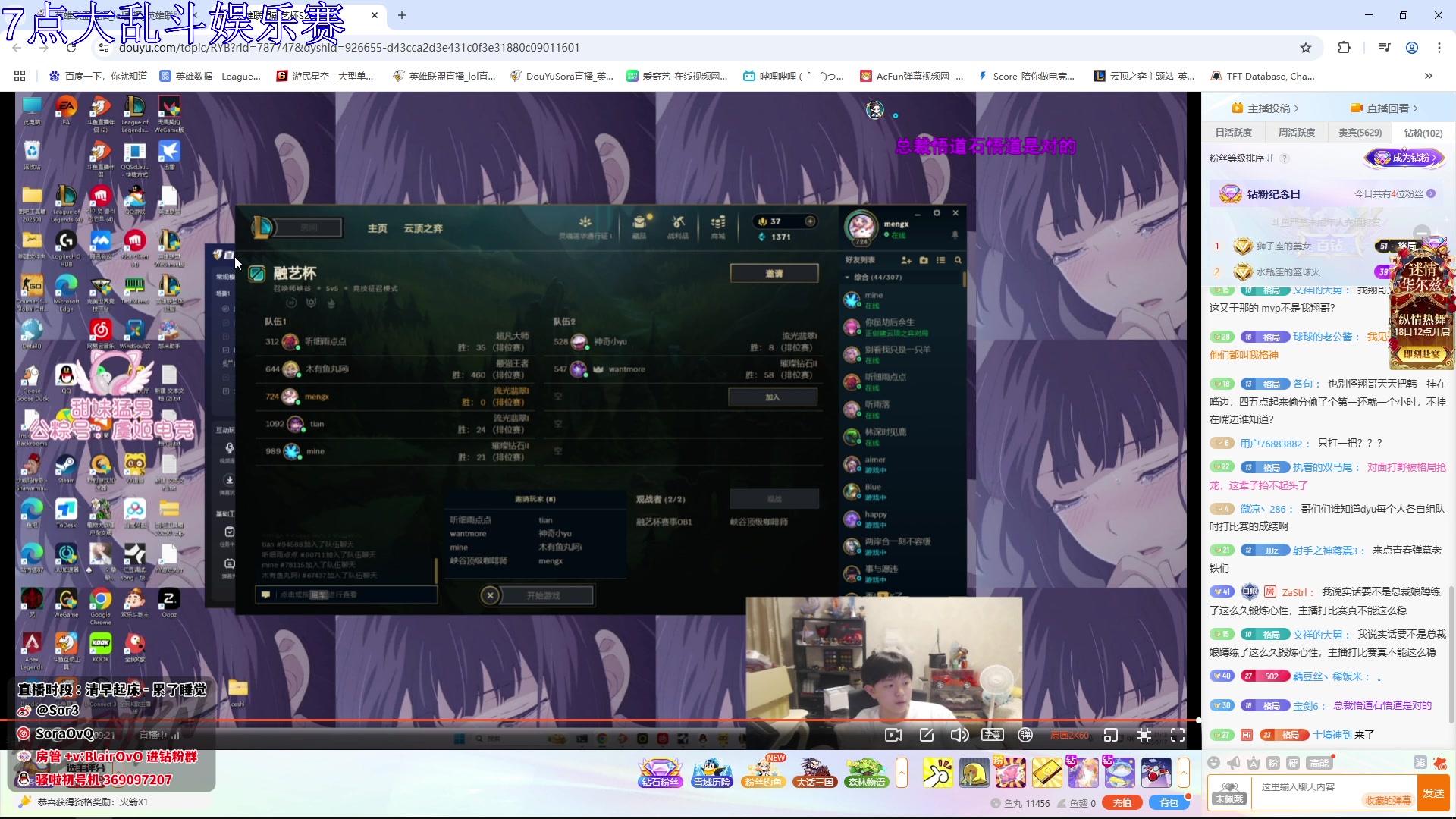Screen dimensions: 1456x819
Task: Expand 钻粉纪念日 today's fans arrow
Action: point(1431,194)
